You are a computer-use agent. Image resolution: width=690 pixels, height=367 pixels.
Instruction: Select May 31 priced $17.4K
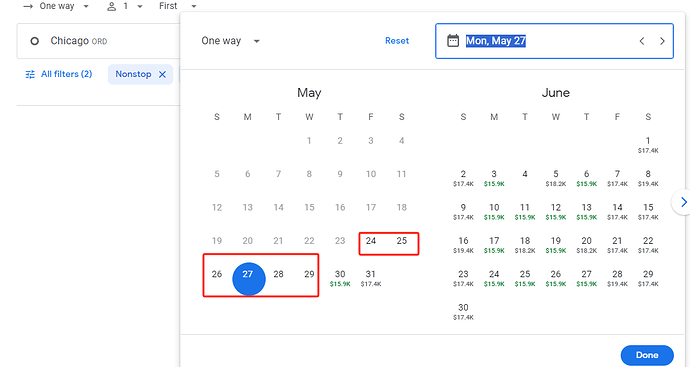pos(371,278)
